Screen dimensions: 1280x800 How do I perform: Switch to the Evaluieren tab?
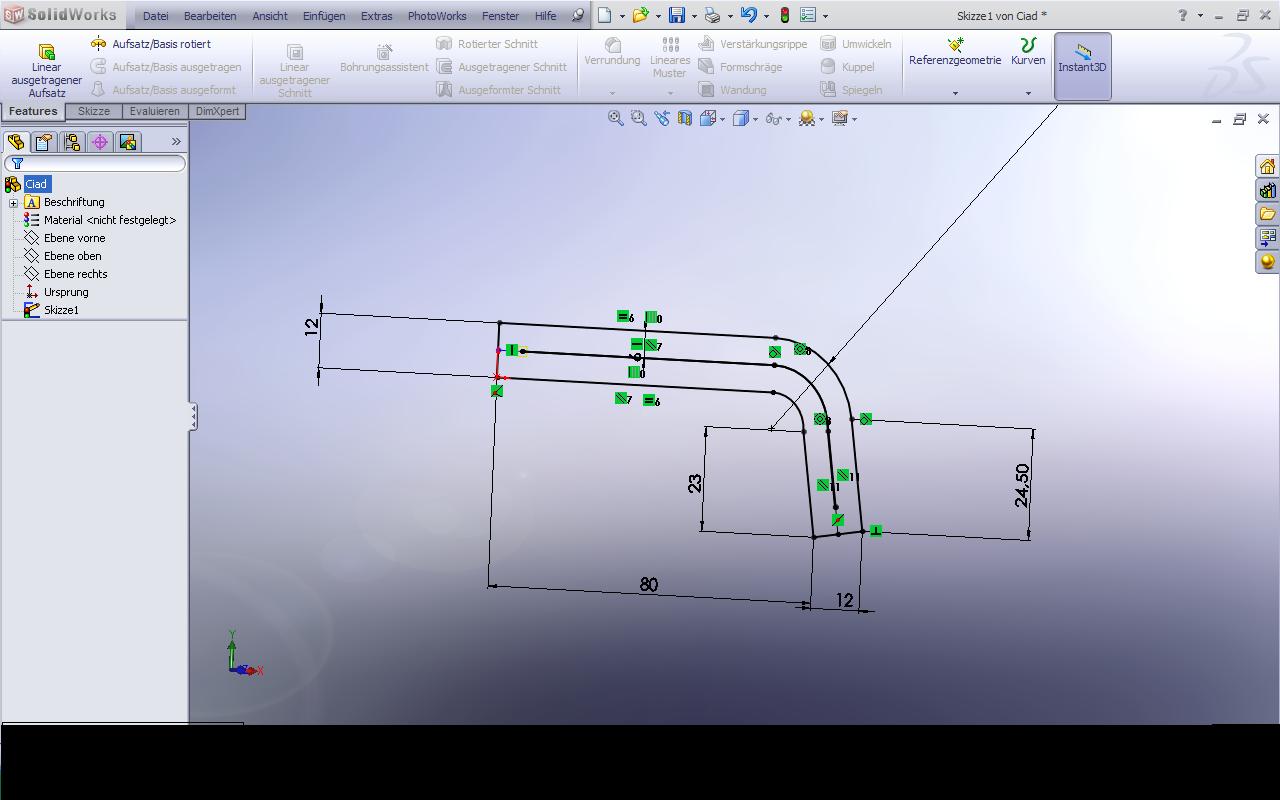[154, 111]
